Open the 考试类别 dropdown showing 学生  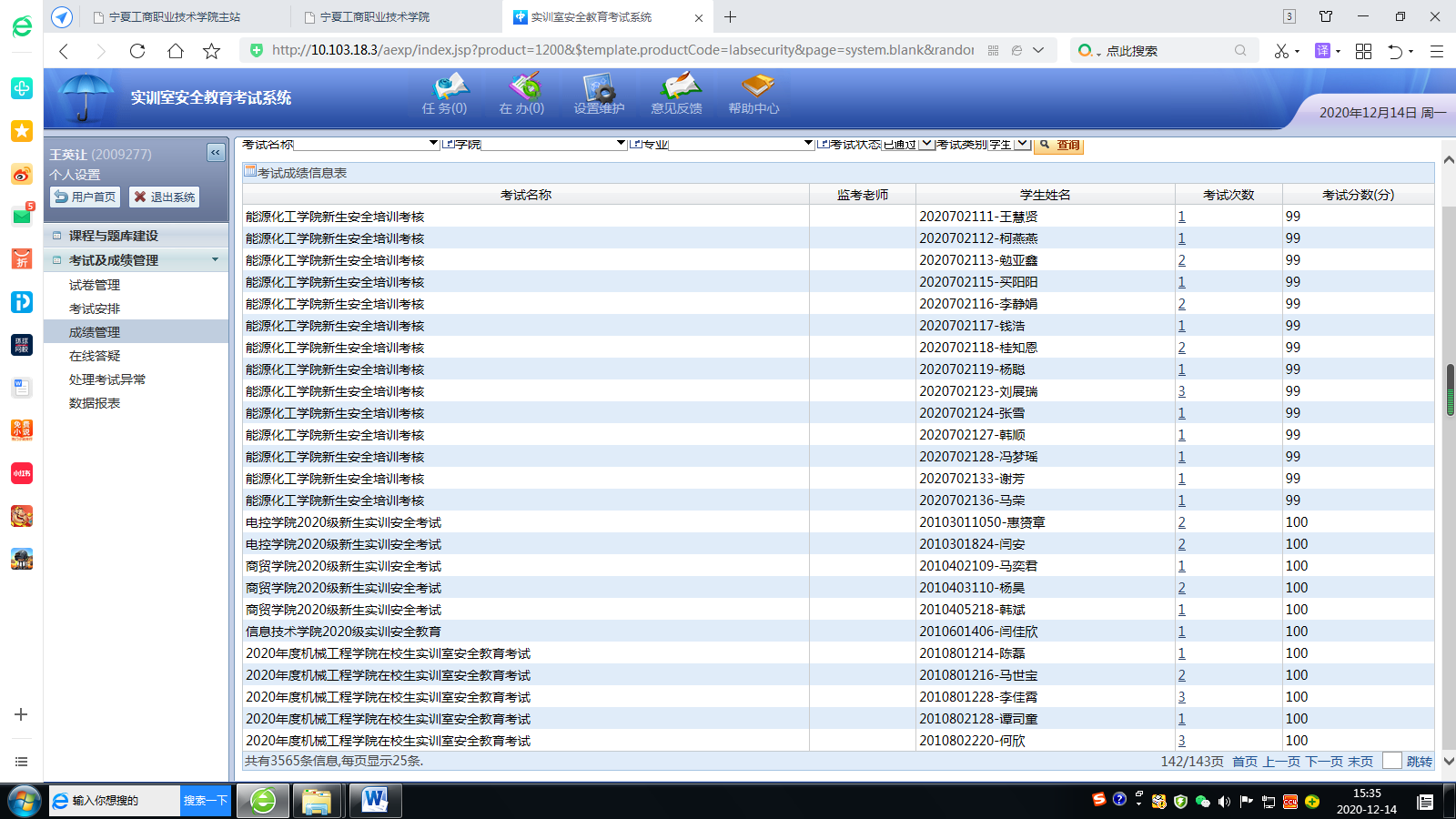click(x=1021, y=144)
